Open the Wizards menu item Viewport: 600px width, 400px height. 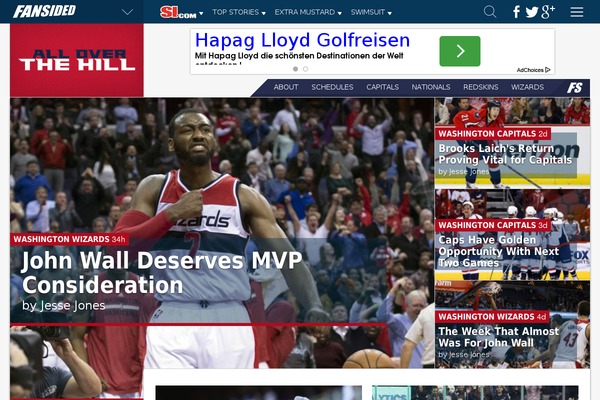click(x=527, y=87)
